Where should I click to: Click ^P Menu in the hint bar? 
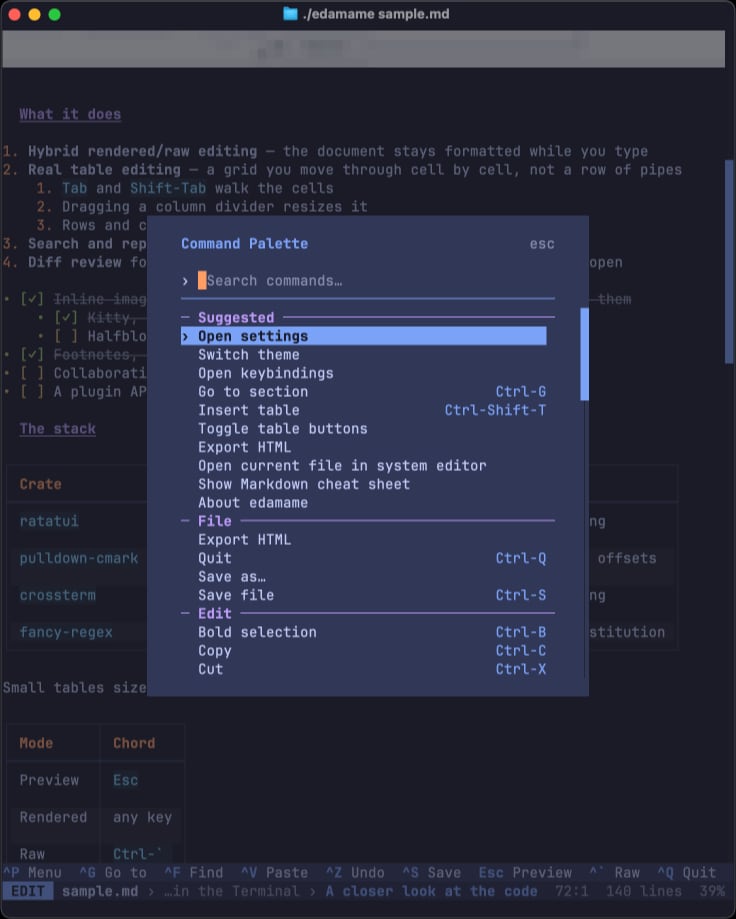click(32, 873)
